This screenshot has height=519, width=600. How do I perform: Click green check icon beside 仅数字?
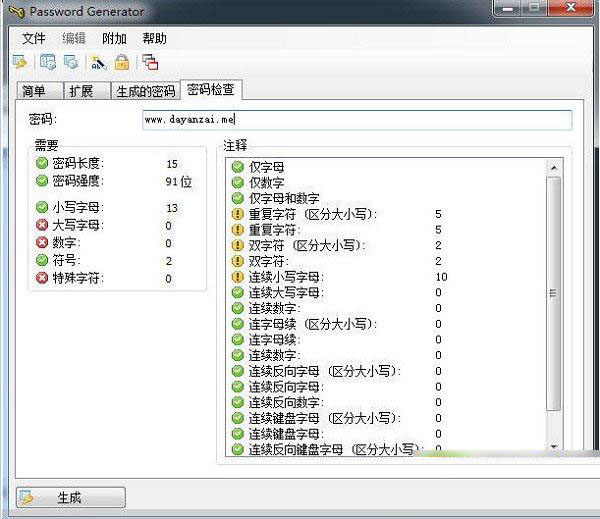pos(238,183)
